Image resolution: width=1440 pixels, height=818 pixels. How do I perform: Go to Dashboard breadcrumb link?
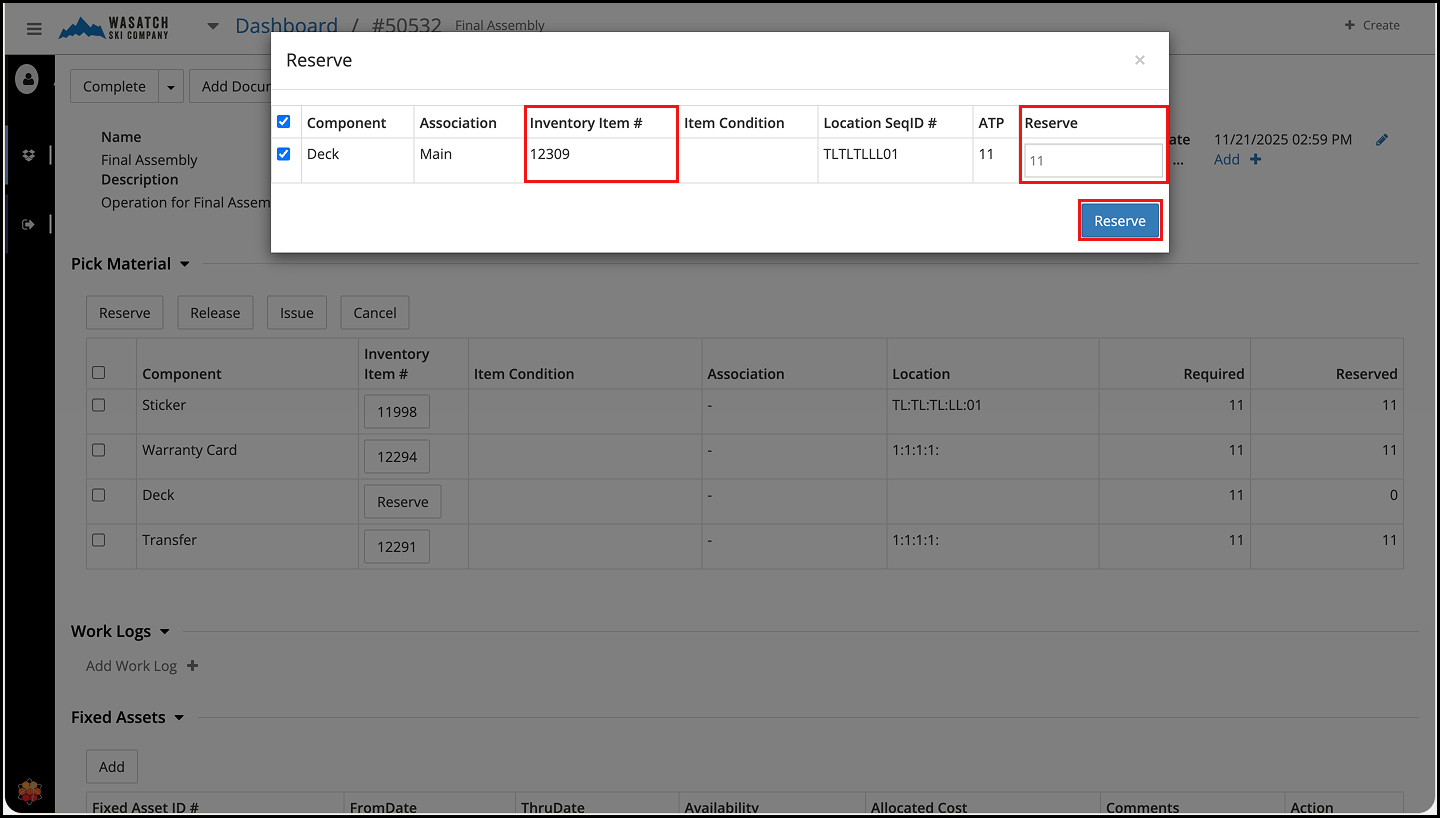coord(286,26)
